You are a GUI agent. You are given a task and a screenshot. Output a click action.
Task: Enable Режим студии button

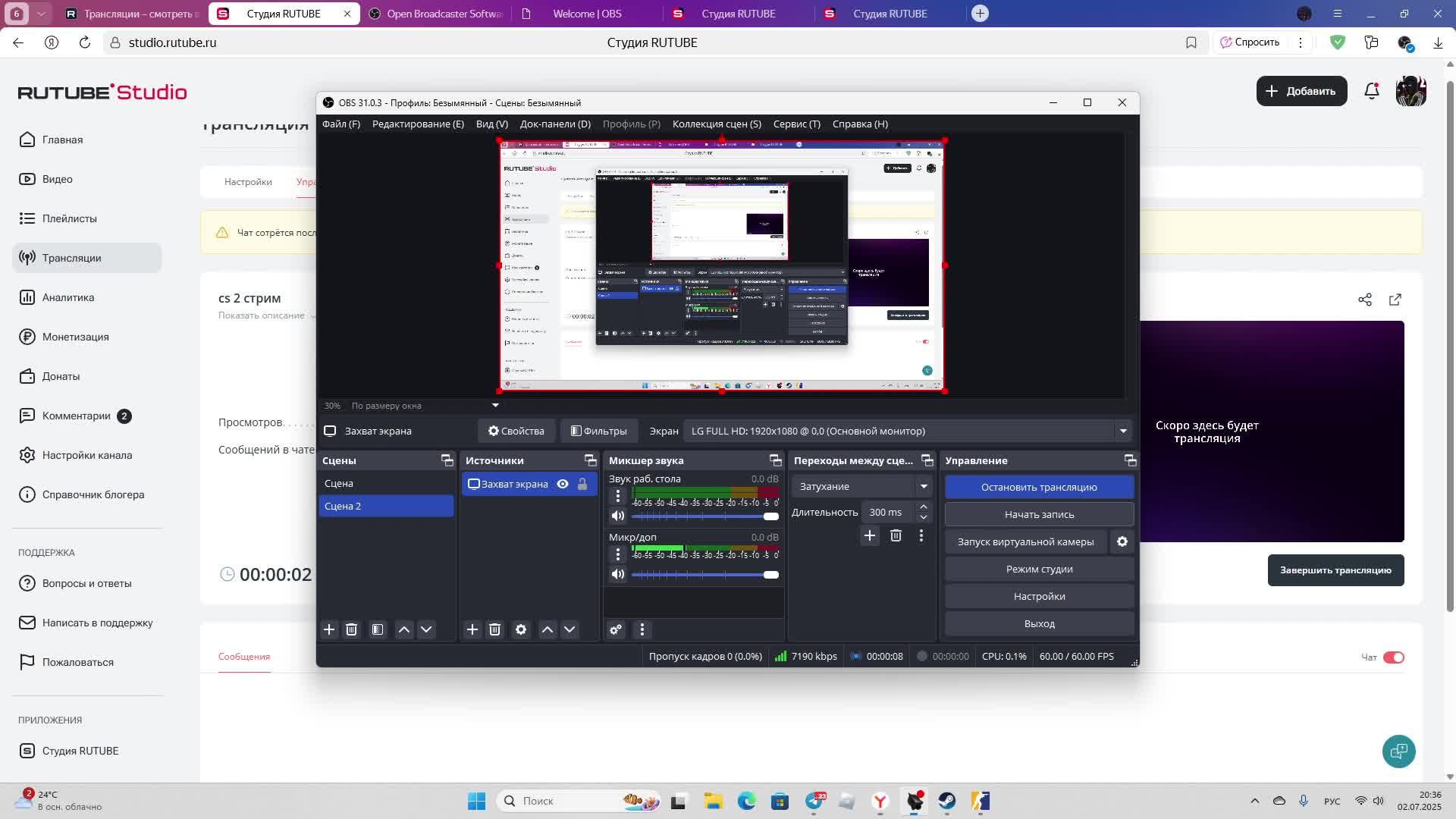1039,569
